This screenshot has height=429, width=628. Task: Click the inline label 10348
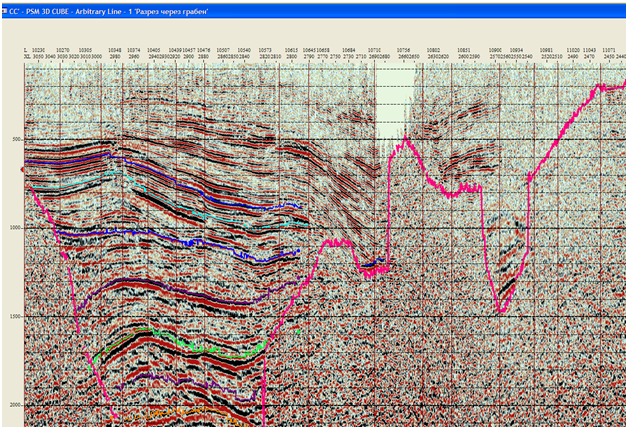coord(115,50)
